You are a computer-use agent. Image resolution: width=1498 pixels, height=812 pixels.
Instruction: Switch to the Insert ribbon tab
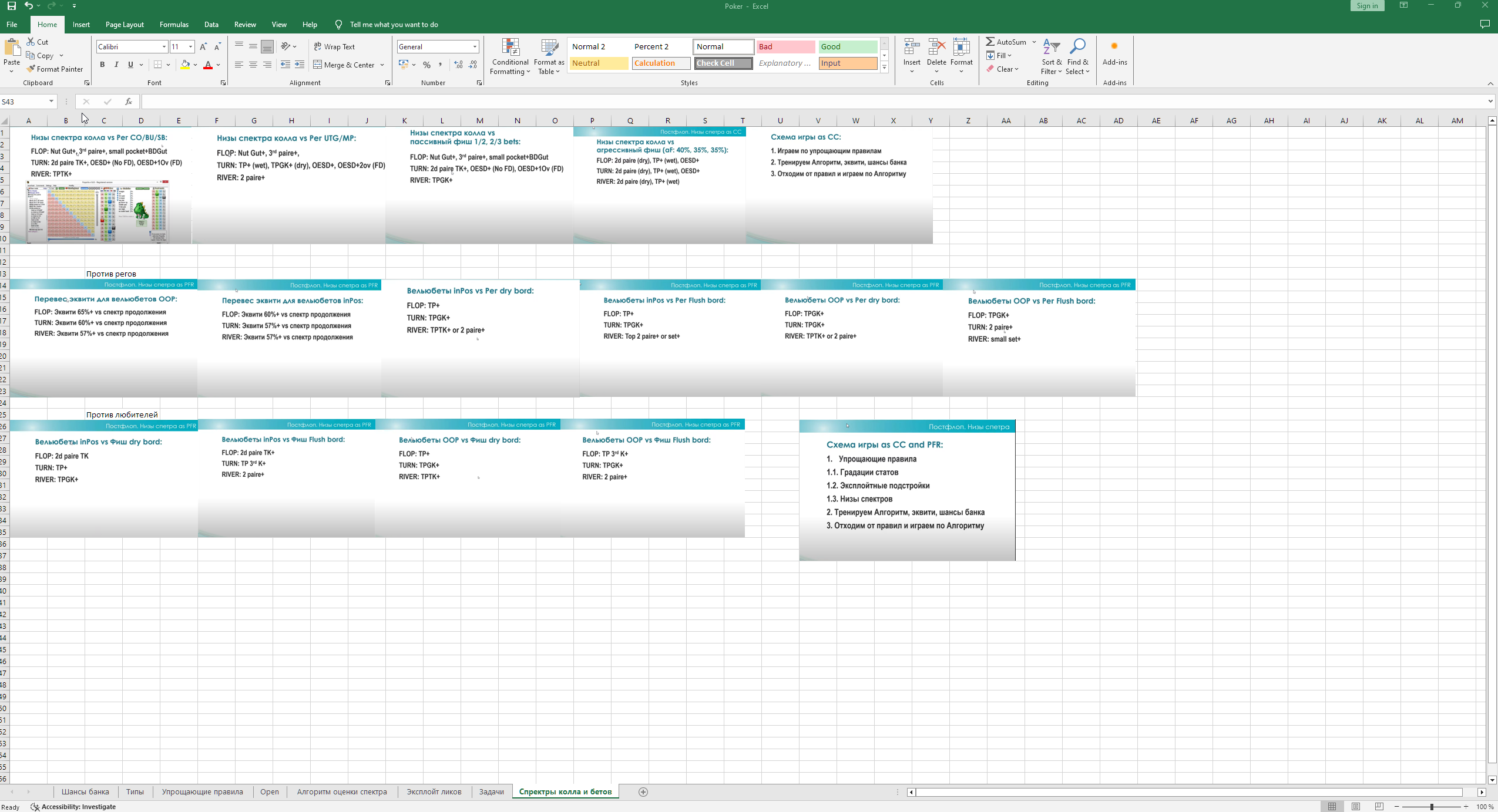81,25
